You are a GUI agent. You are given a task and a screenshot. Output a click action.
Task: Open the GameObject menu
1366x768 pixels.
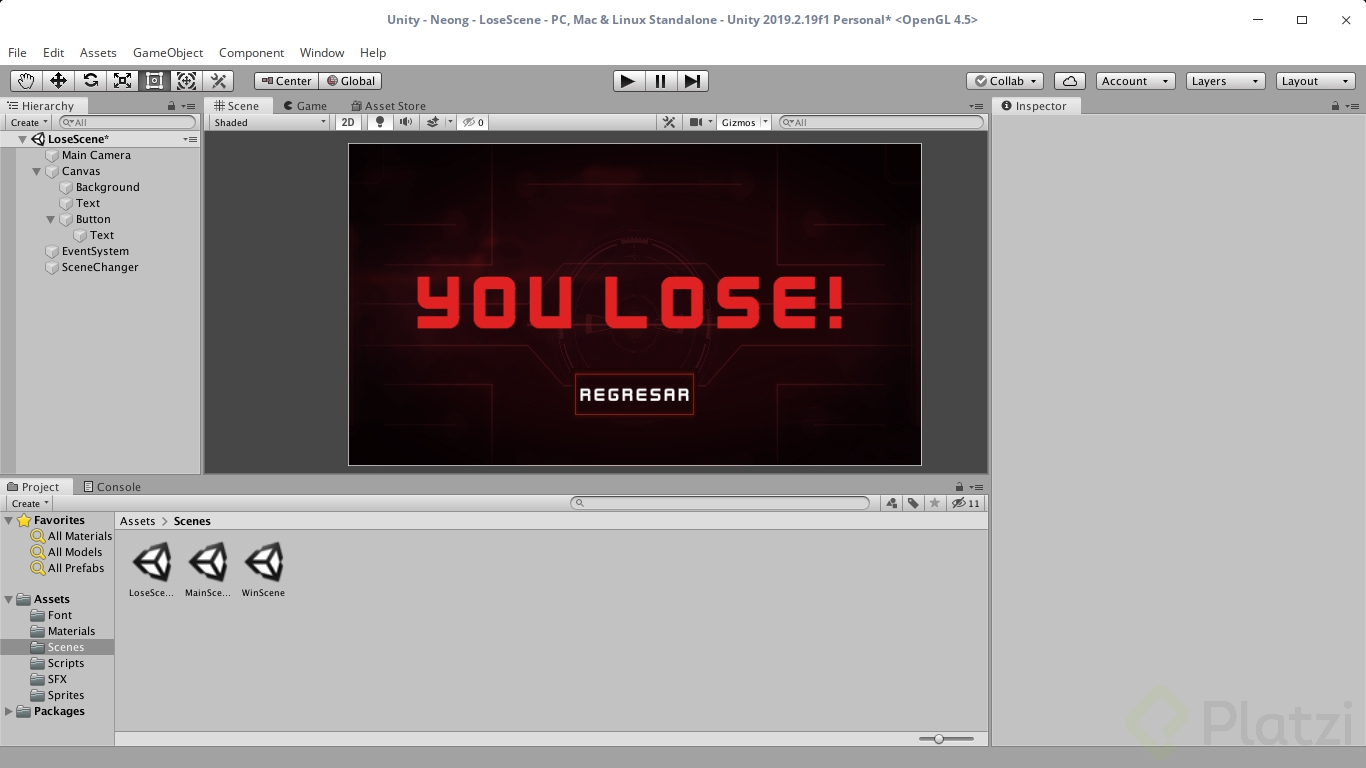[168, 53]
